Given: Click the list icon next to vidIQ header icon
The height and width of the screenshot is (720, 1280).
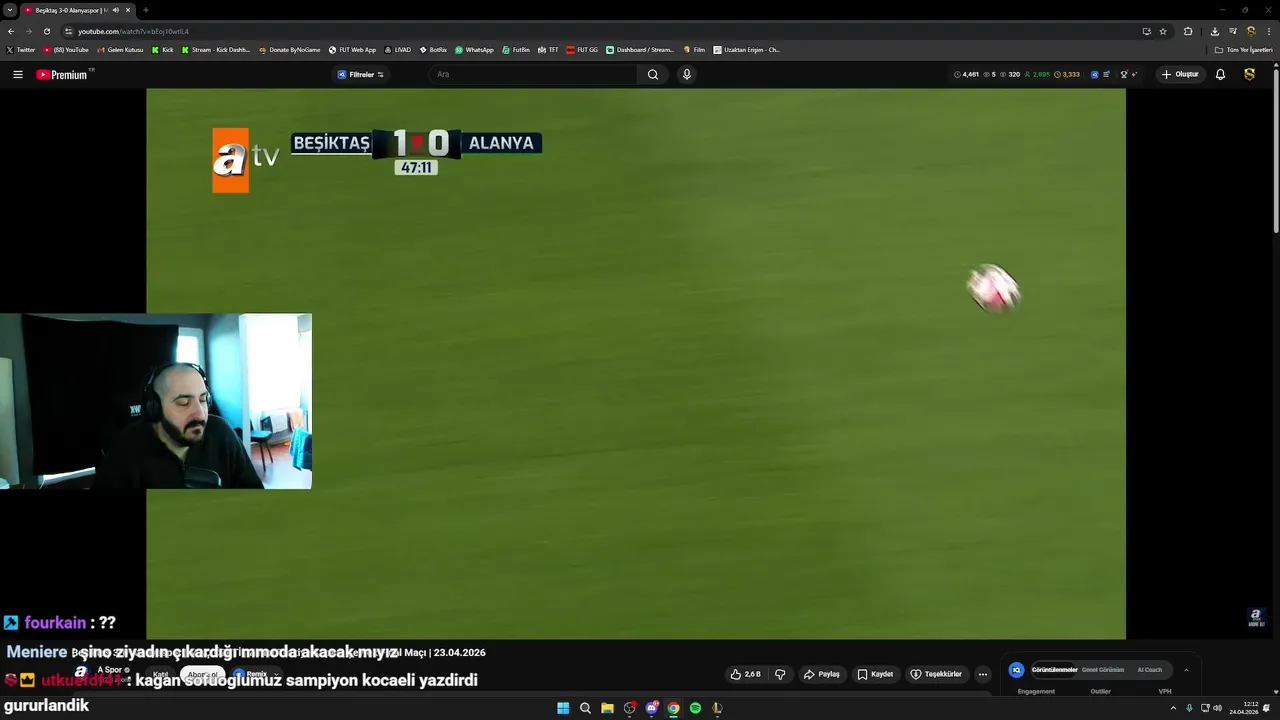Looking at the screenshot, I should pyautogui.click(x=1106, y=74).
